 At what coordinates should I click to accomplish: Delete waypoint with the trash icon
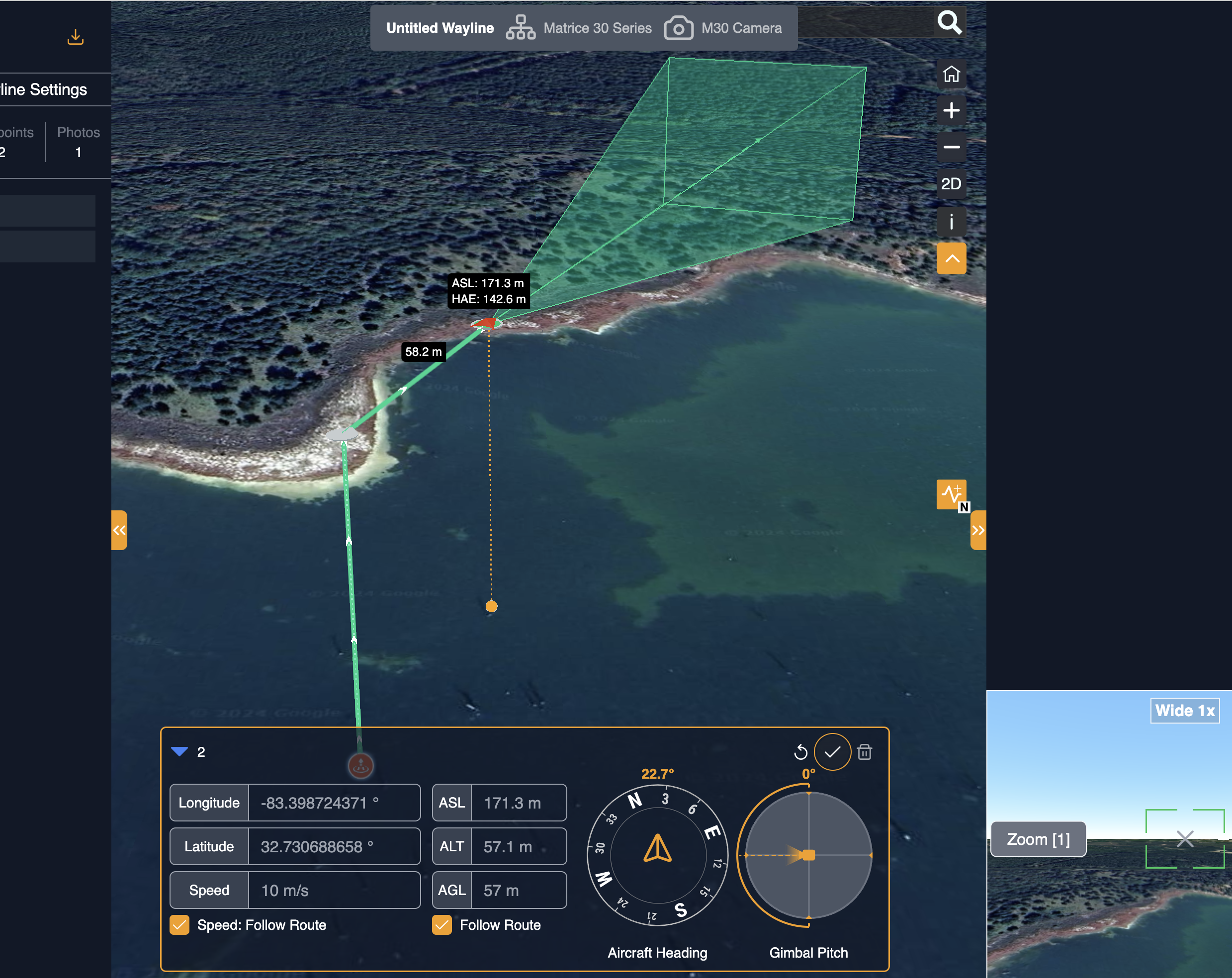tap(864, 752)
